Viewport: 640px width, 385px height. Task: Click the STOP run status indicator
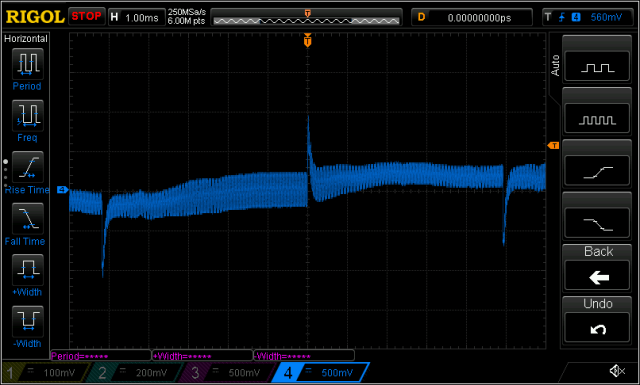[87, 16]
